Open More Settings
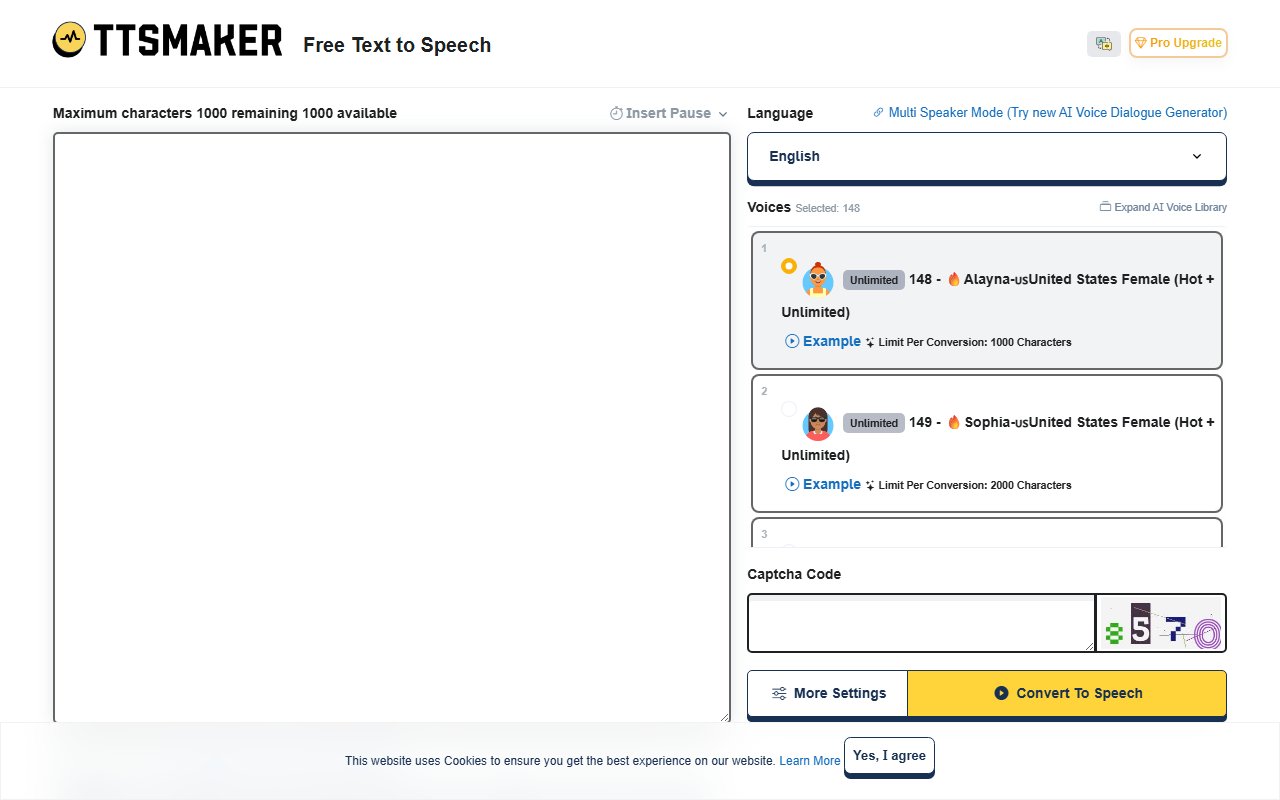Viewport: 1280px width, 800px height. pos(828,693)
